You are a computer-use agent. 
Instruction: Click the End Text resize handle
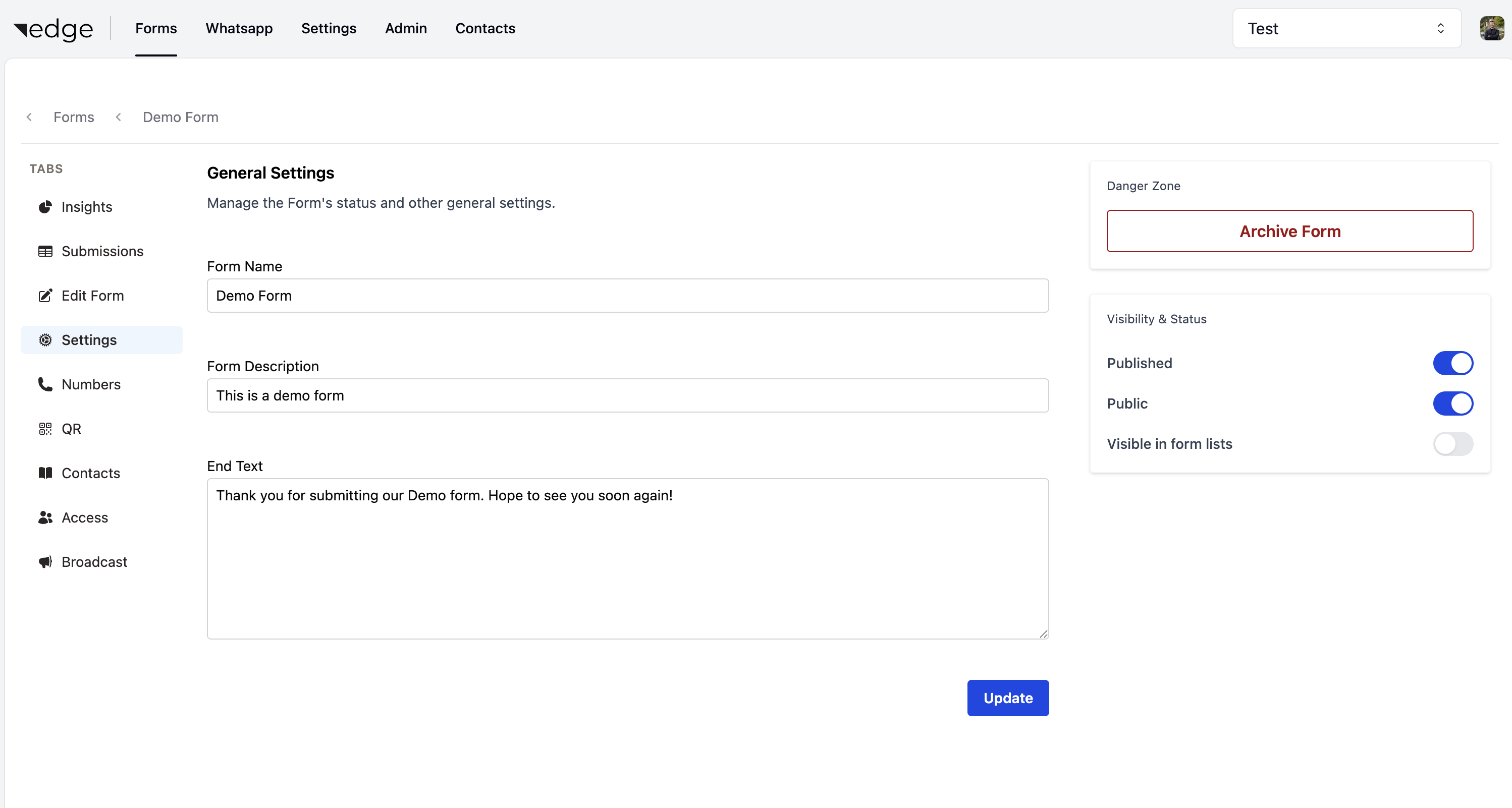1043,633
